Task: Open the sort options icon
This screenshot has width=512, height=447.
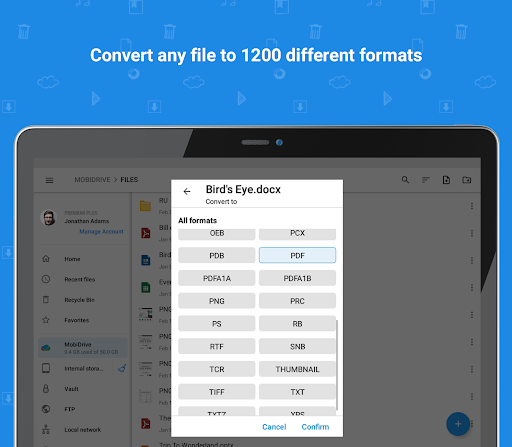Action: pos(426,180)
